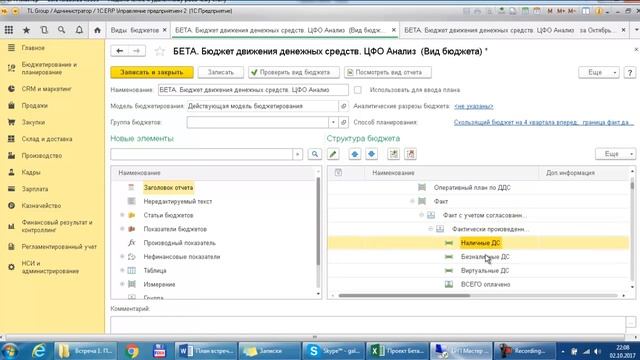Image resolution: width=640 pixels, height=360 pixels.
Task: Close the Виды бюджетов tab
Action: pos(164,30)
